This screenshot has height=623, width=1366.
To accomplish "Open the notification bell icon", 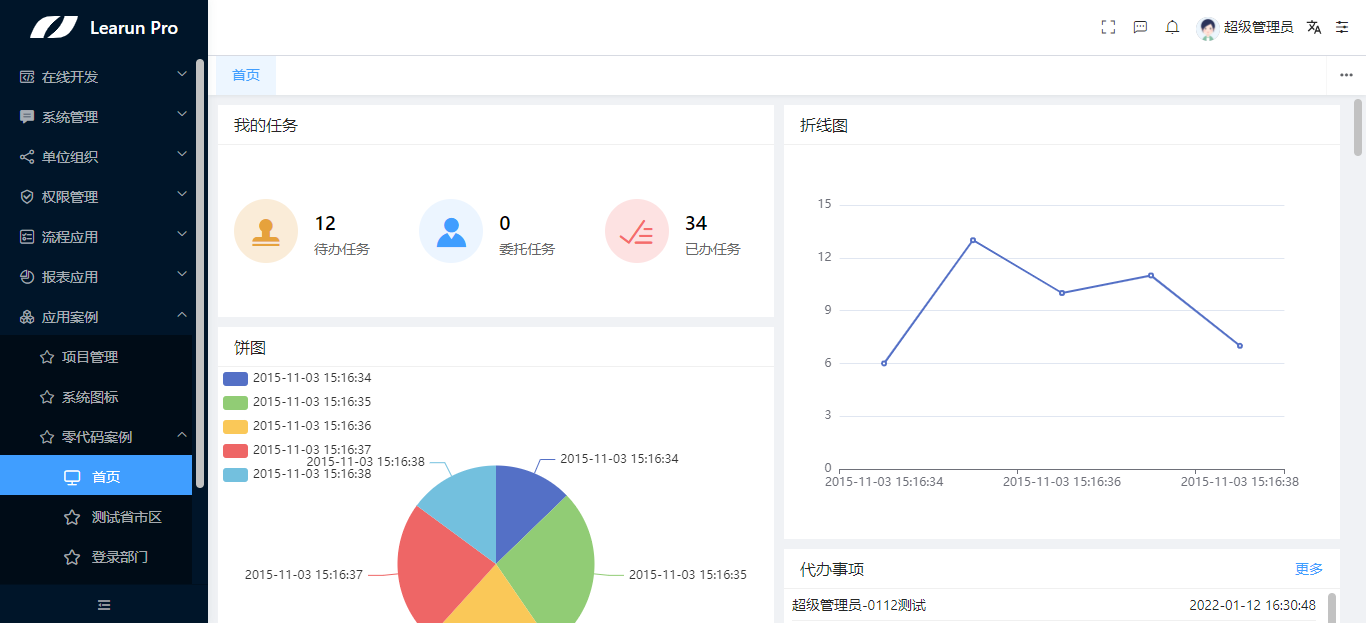I will (1171, 27).
